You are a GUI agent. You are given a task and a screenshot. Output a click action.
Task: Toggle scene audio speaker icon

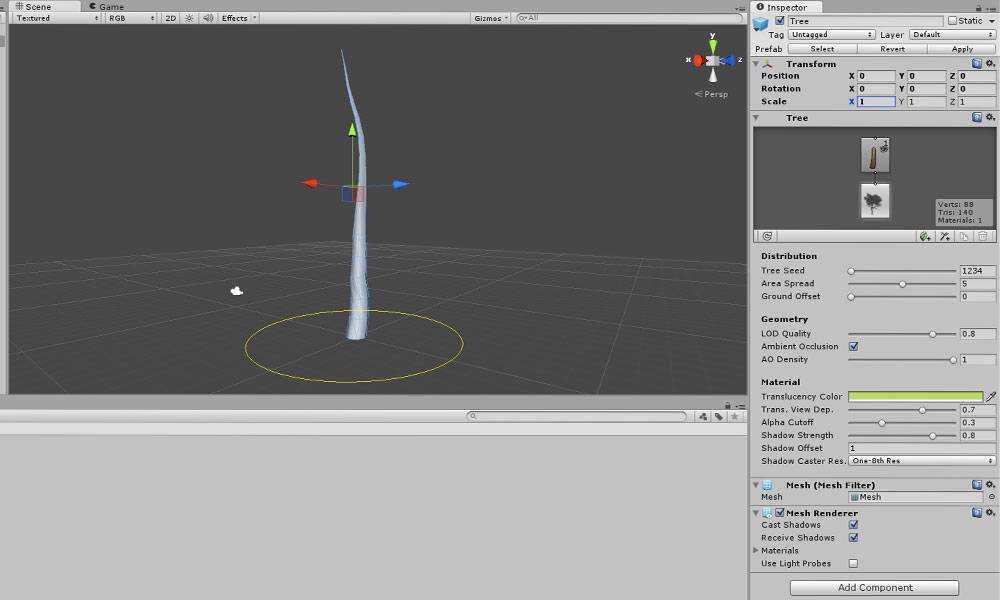(207, 18)
